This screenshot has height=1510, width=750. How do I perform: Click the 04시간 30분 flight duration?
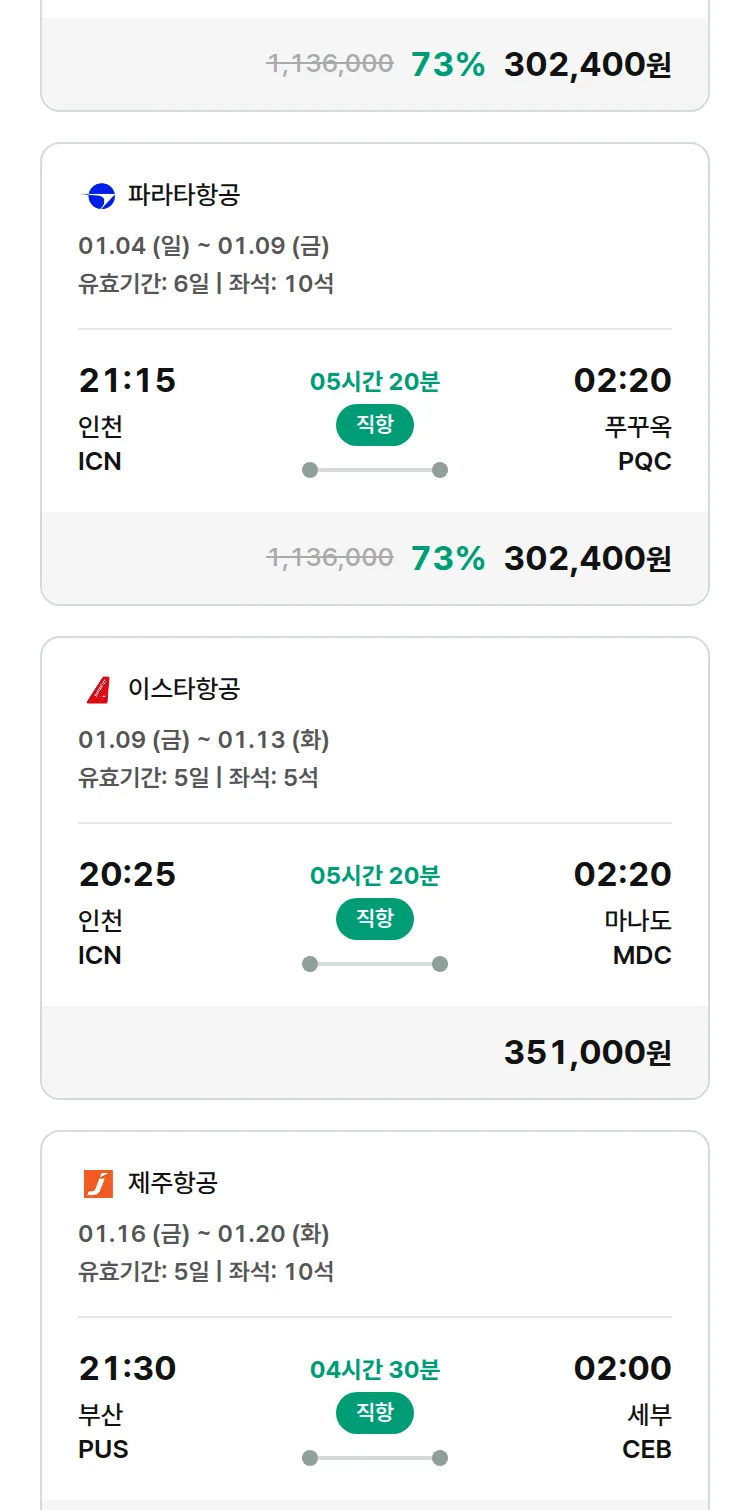tap(375, 1370)
